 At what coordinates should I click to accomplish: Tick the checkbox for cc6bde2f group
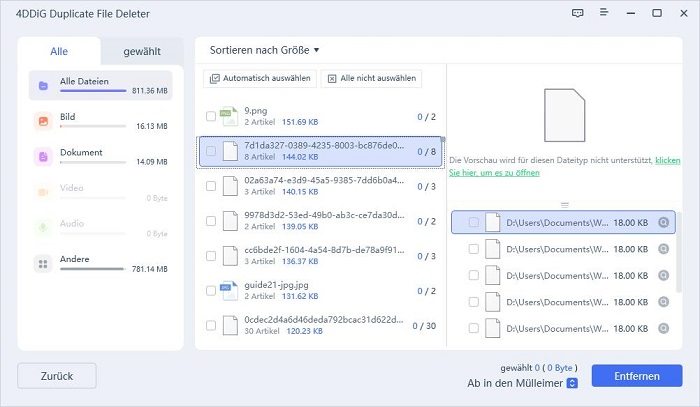point(211,256)
